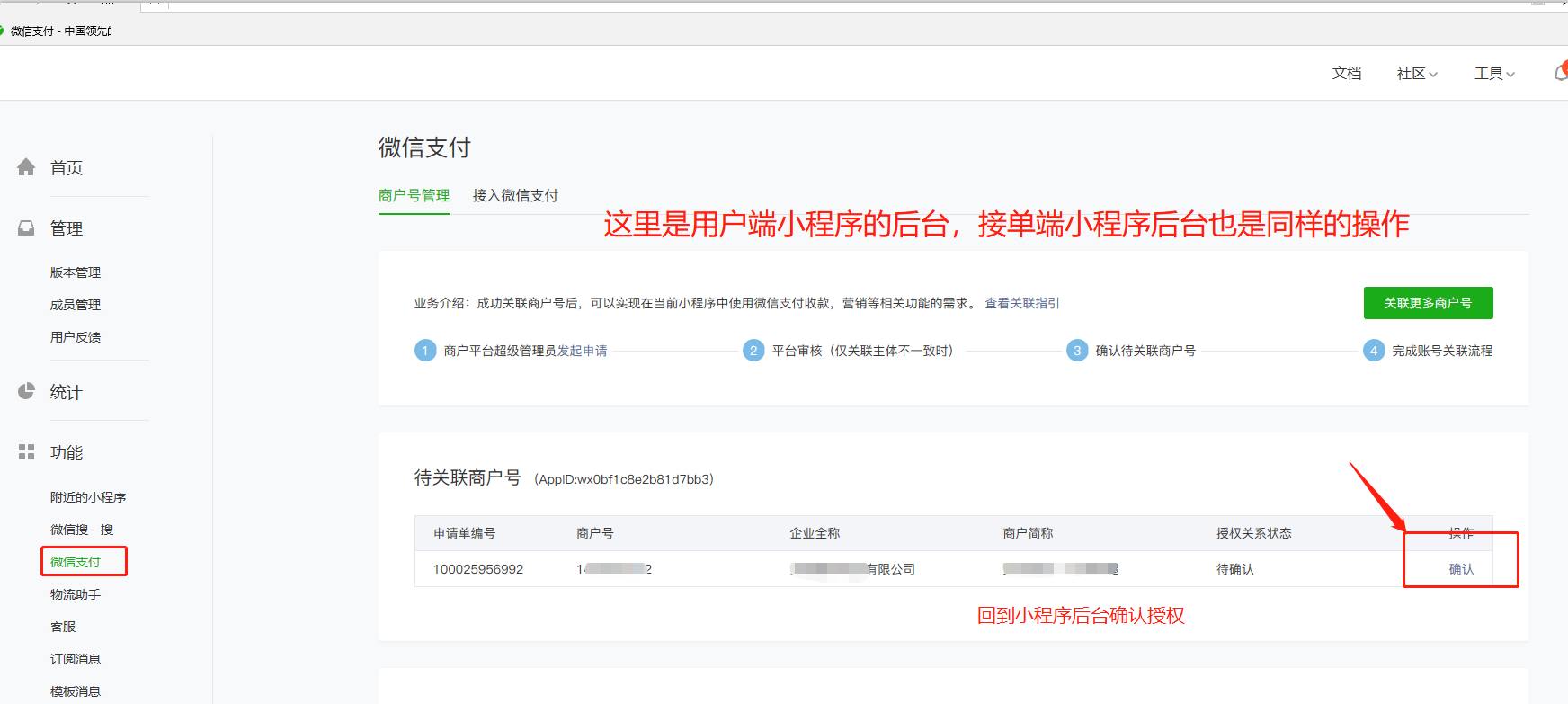Select 物流助手 in the sidebar
The image size is (1568, 704).
pyautogui.click(x=76, y=594)
